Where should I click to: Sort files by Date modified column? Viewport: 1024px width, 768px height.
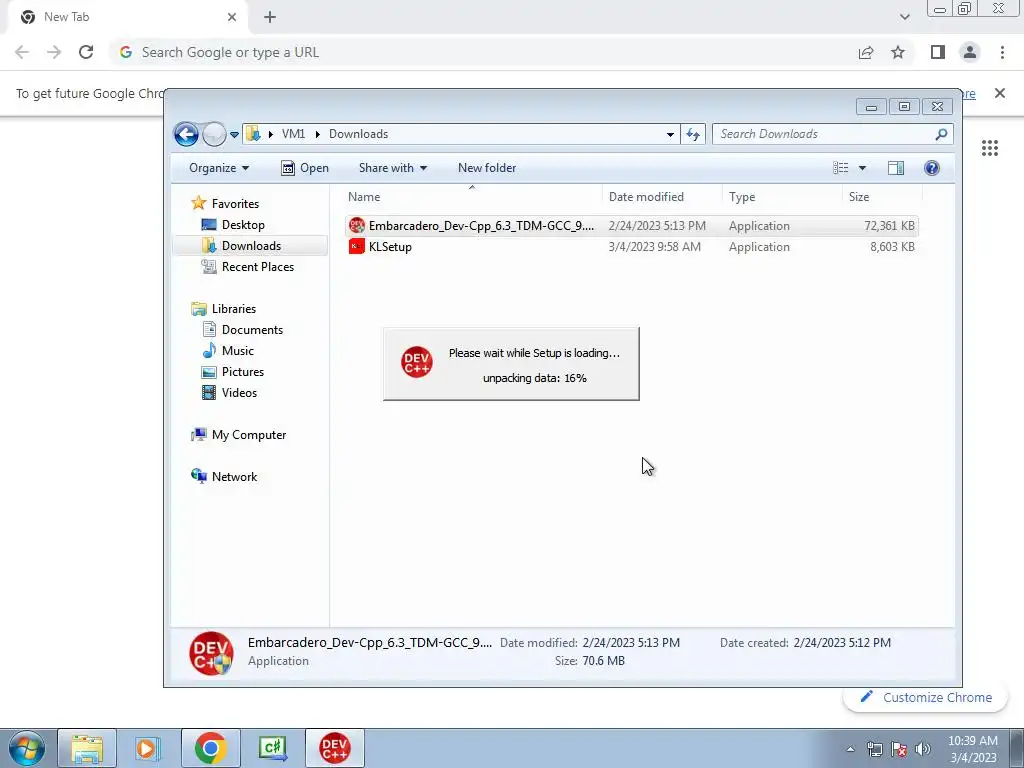pos(662,197)
